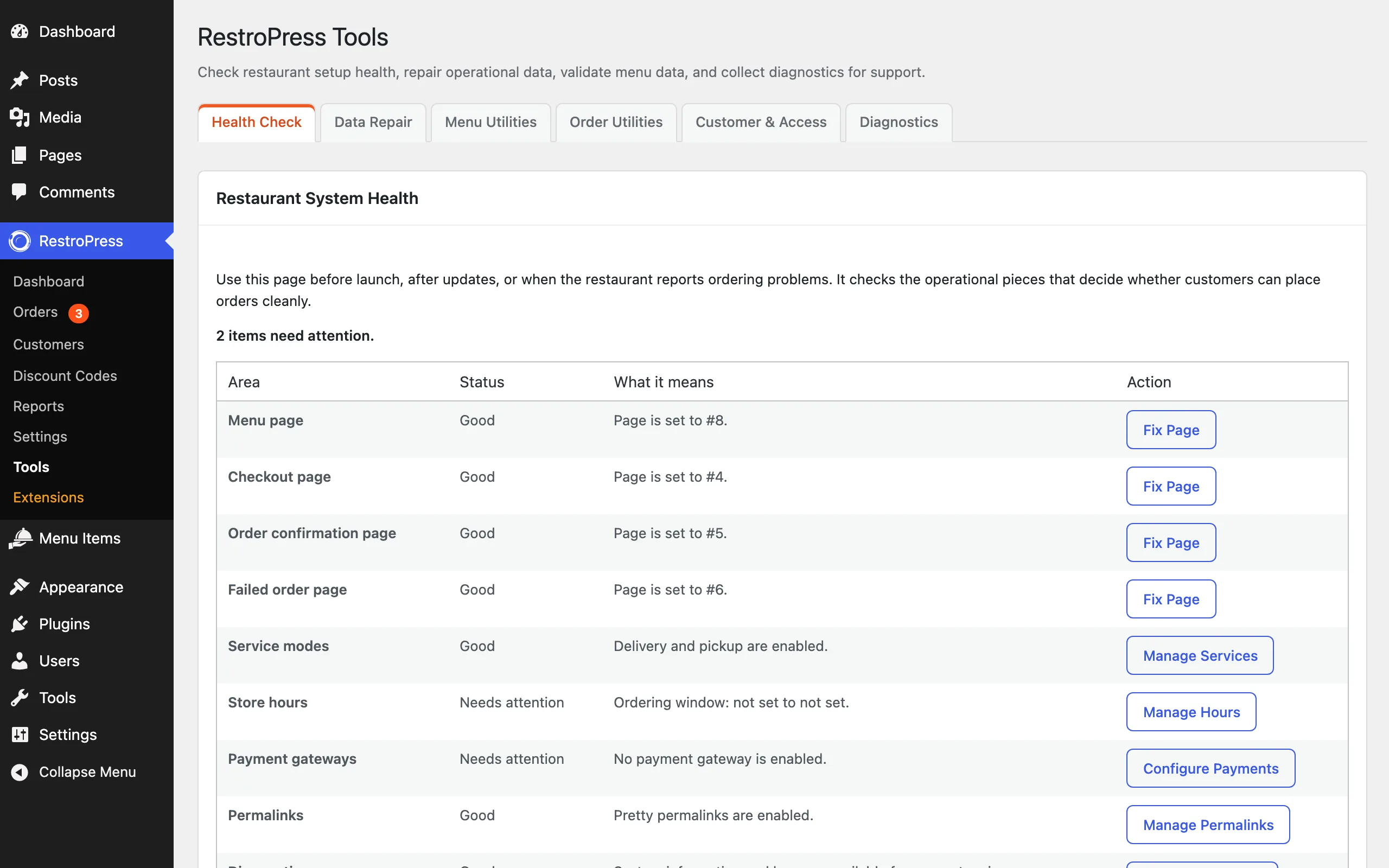The height and width of the screenshot is (868, 1389).
Task: Click Fix Page for Failed order page
Action: pos(1171,599)
